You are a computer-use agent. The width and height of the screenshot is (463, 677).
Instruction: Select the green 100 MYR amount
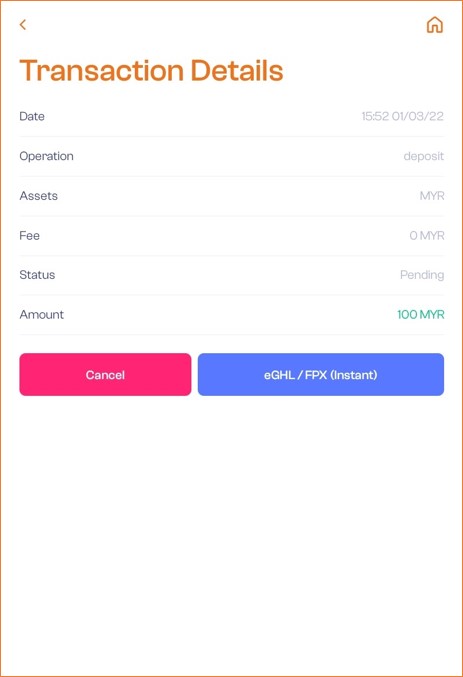click(x=421, y=314)
